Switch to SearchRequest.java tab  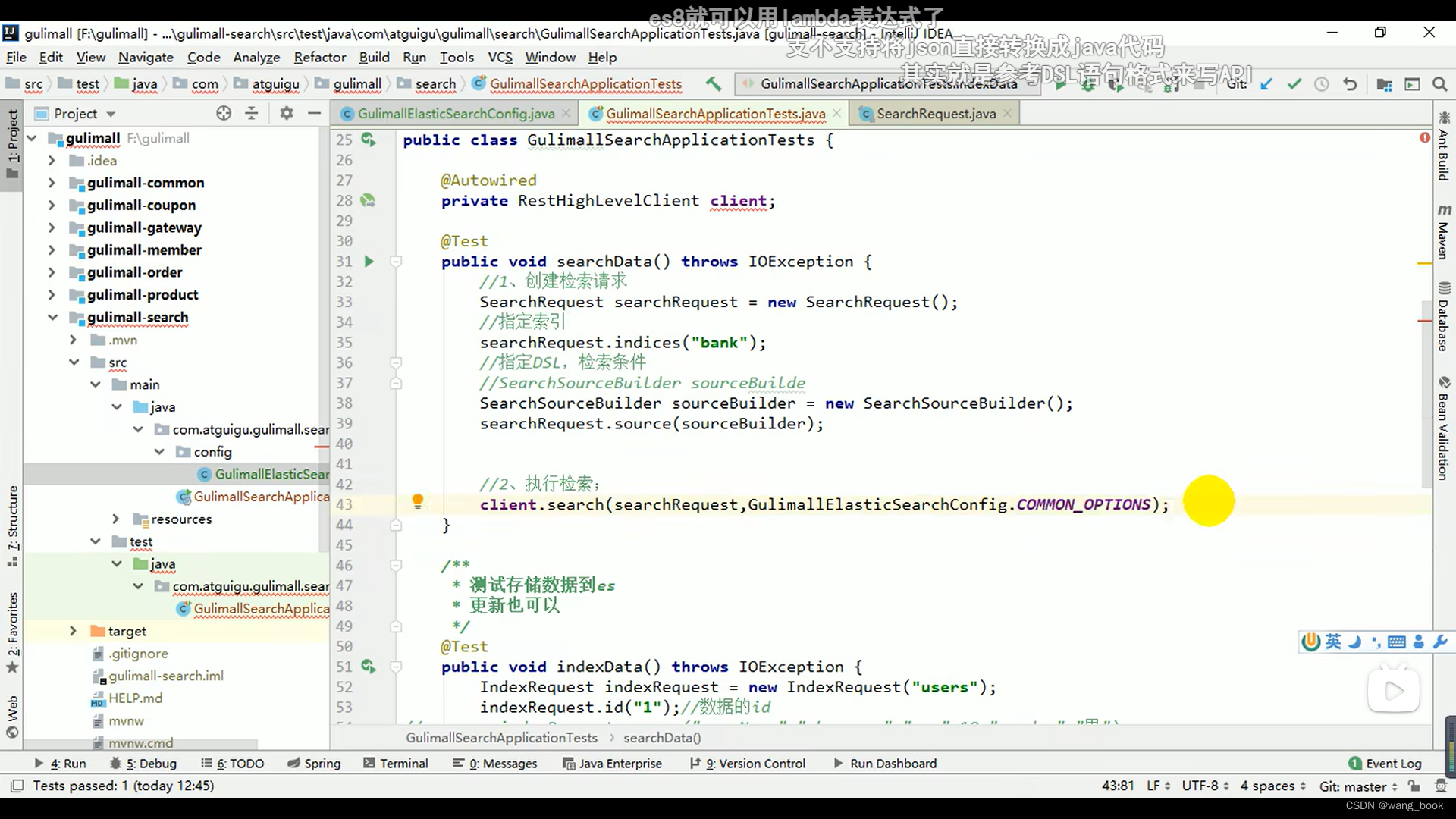point(936,114)
